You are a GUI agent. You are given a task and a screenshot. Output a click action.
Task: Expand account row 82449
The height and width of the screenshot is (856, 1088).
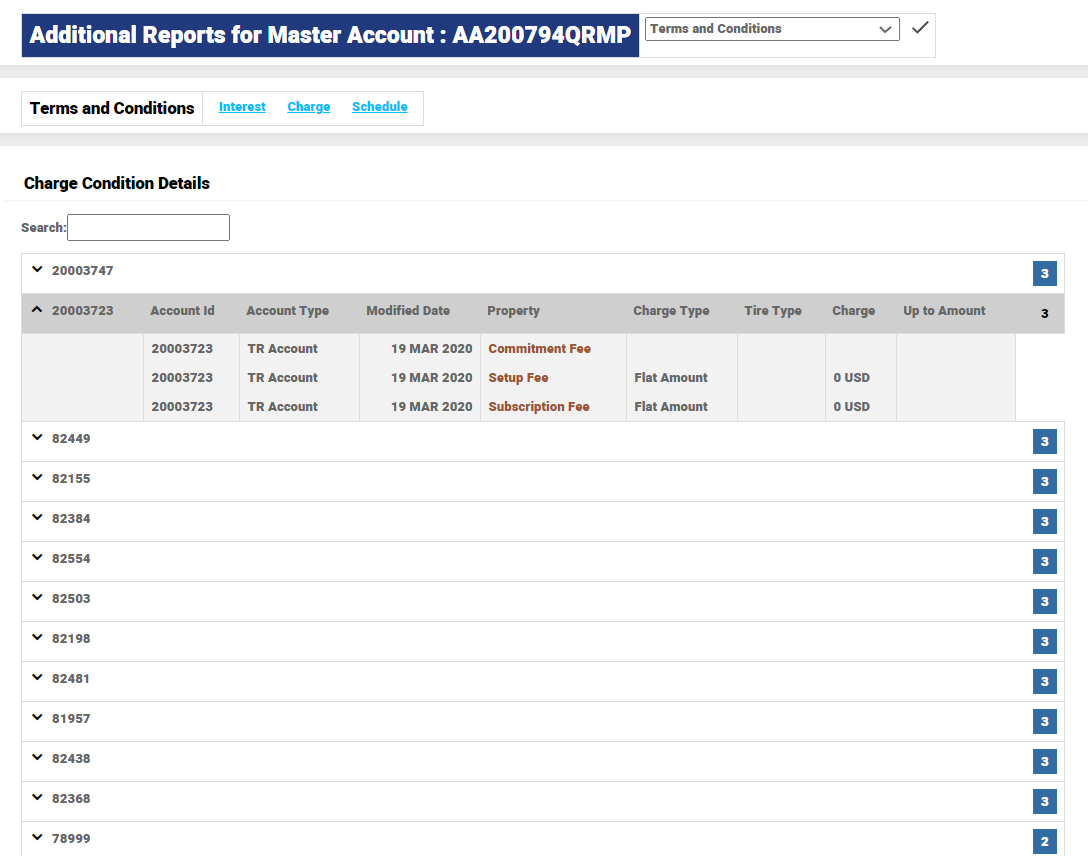click(x=38, y=438)
